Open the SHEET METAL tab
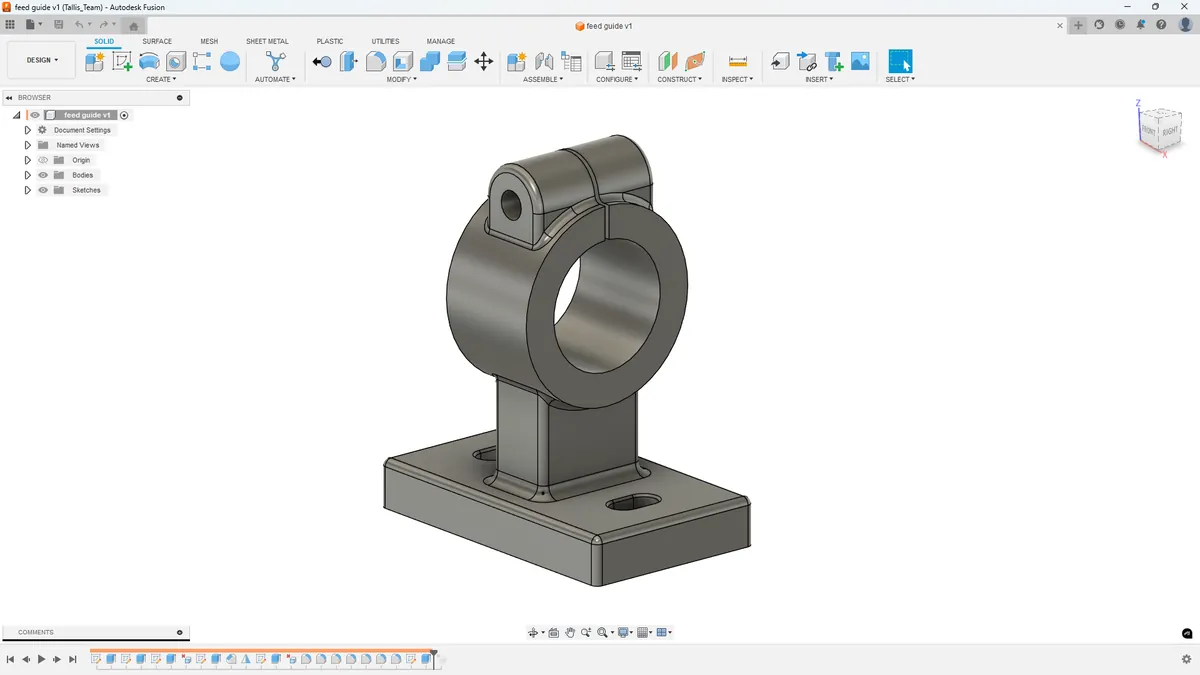 click(267, 41)
